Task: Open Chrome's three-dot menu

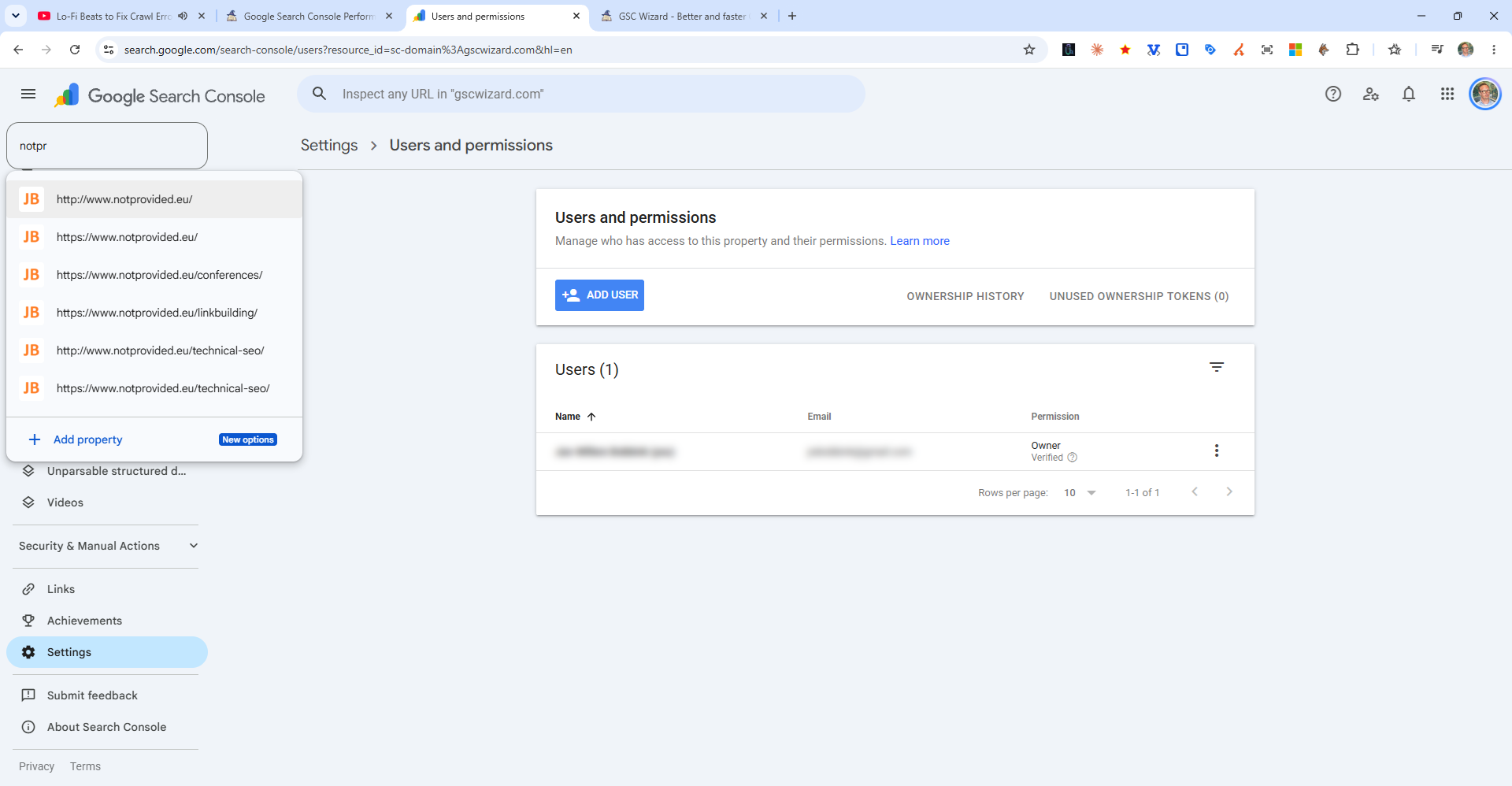Action: tap(1494, 50)
